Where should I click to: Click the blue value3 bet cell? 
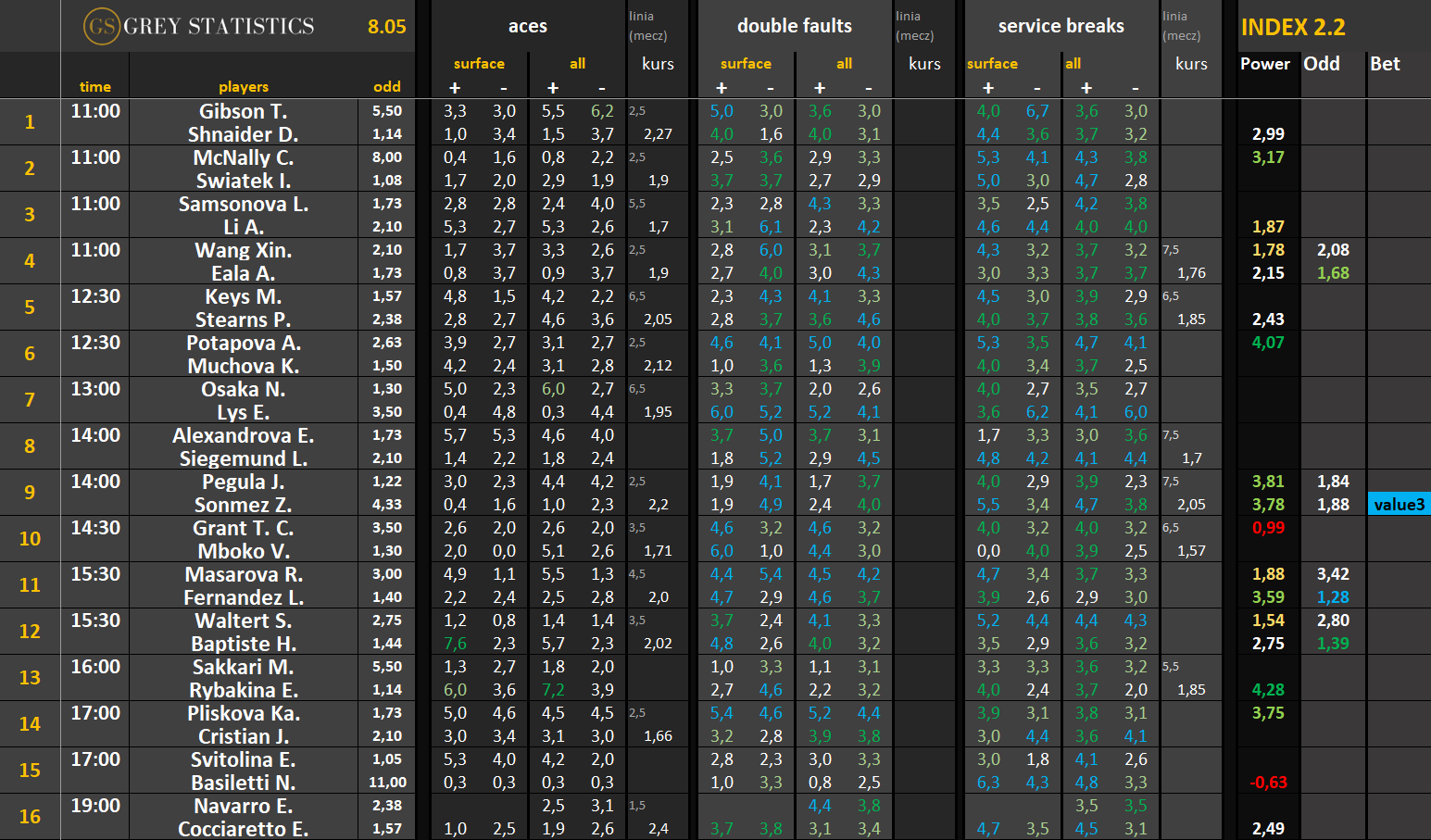click(1399, 505)
